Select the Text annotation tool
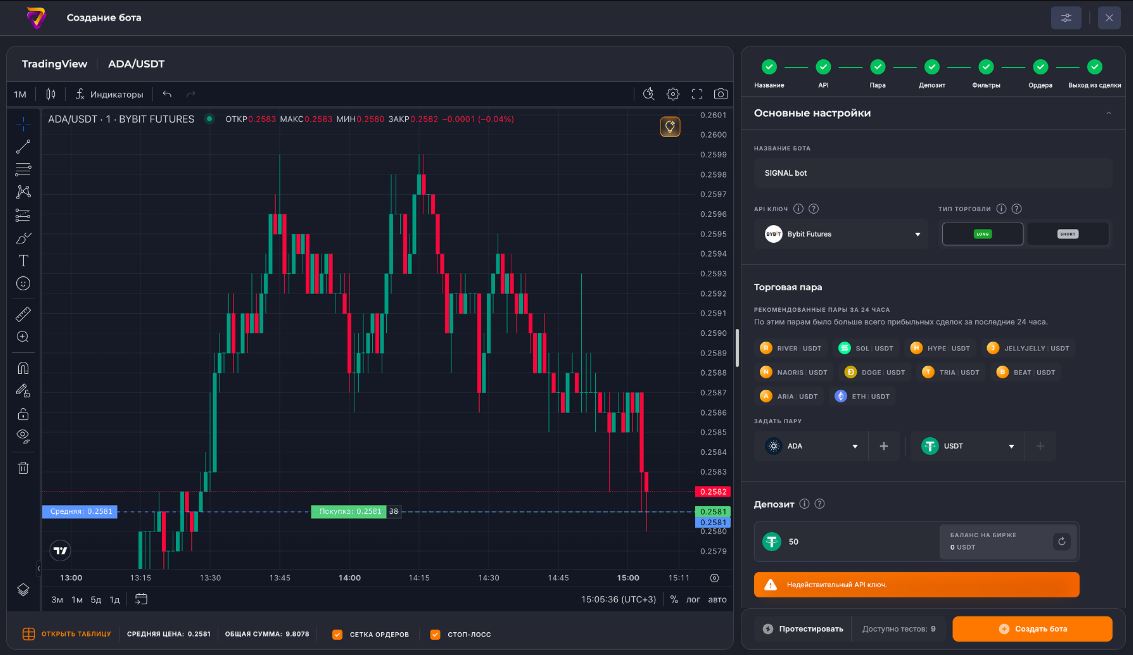 [23, 260]
